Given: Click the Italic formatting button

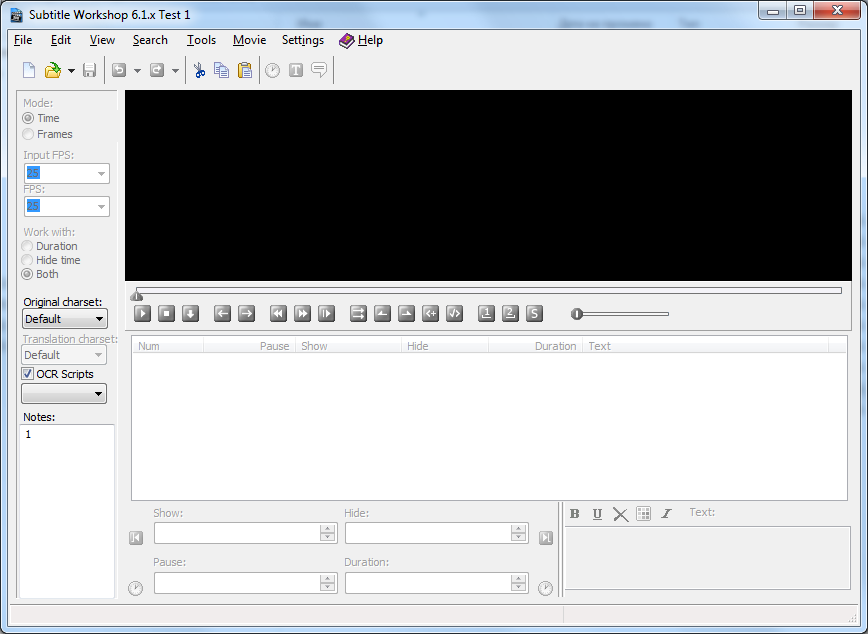Looking at the screenshot, I should click(666, 514).
